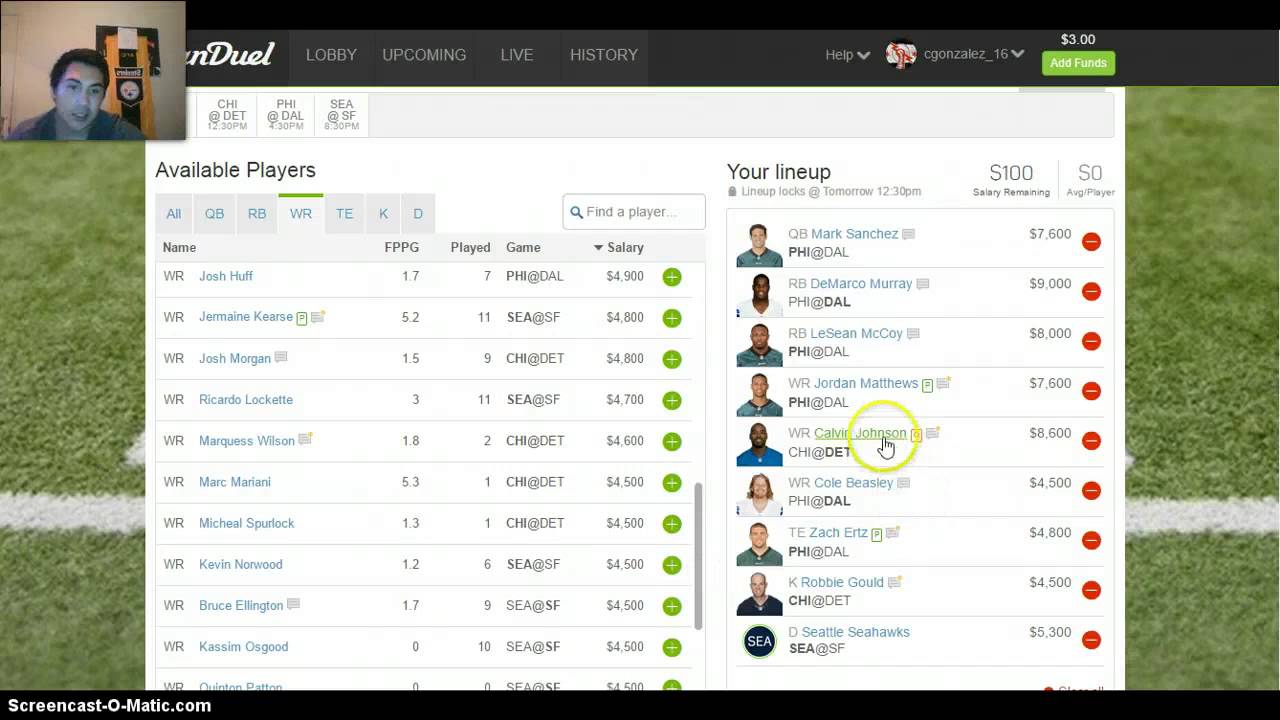Screen dimensions: 1280x720
Task: Open Ricardo Lockette's player profile link
Action: click(x=246, y=400)
